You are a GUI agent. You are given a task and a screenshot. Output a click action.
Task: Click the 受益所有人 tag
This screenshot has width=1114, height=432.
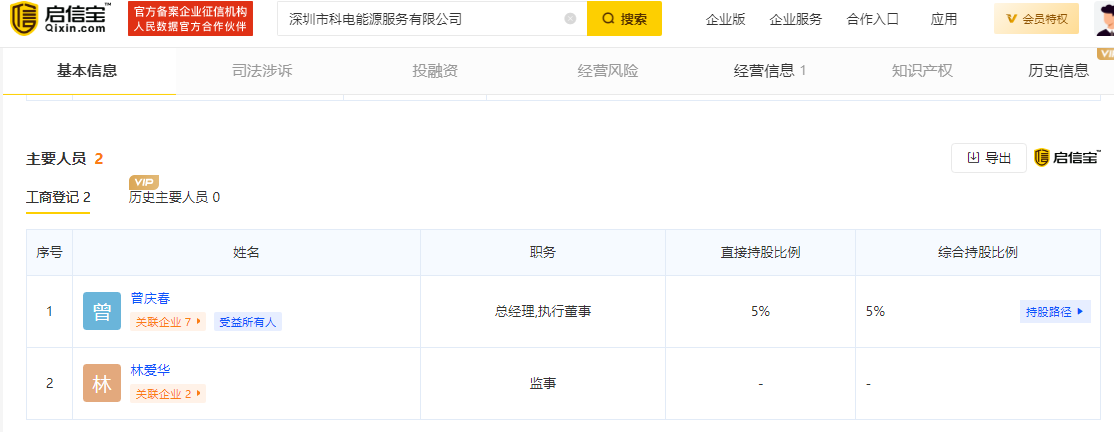[247, 322]
